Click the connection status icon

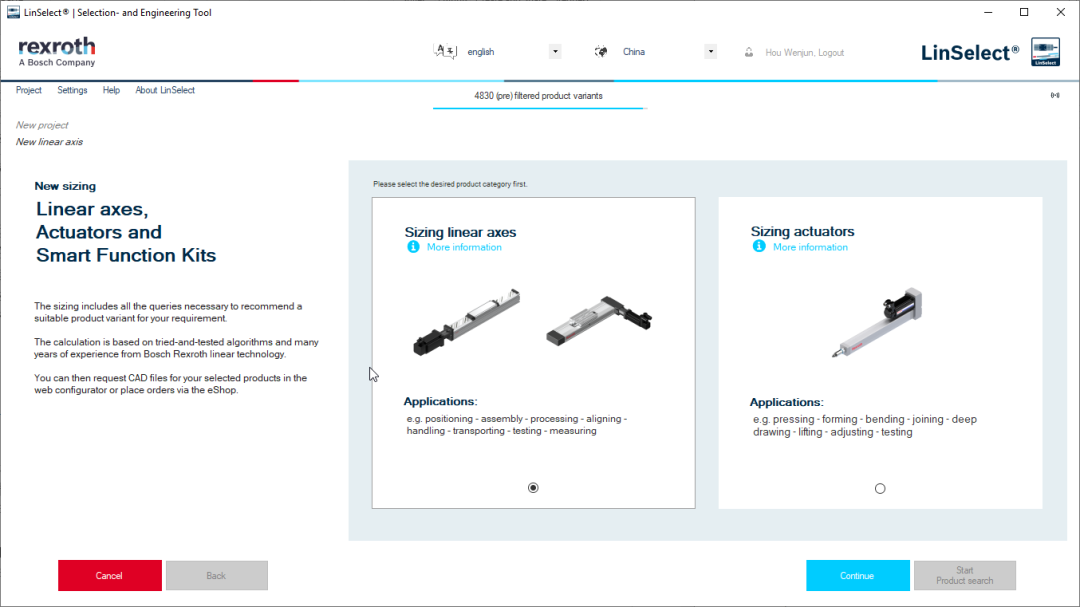tap(1055, 96)
